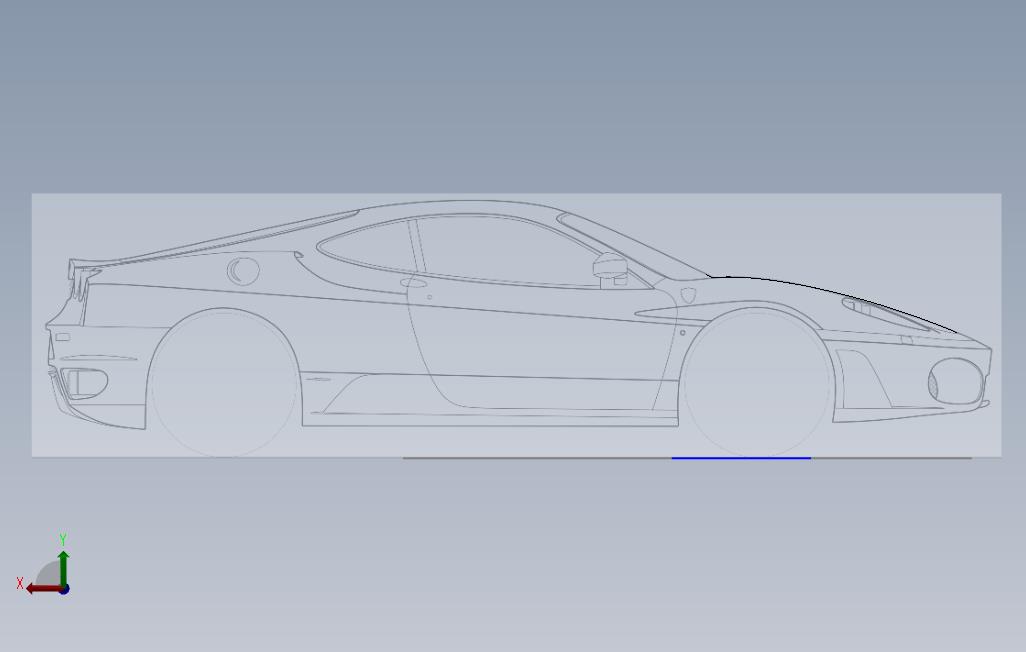Viewport: 1026px width, 652px height.
Task: Select the gray sketch line right of the blue segment
Action: 891,458
